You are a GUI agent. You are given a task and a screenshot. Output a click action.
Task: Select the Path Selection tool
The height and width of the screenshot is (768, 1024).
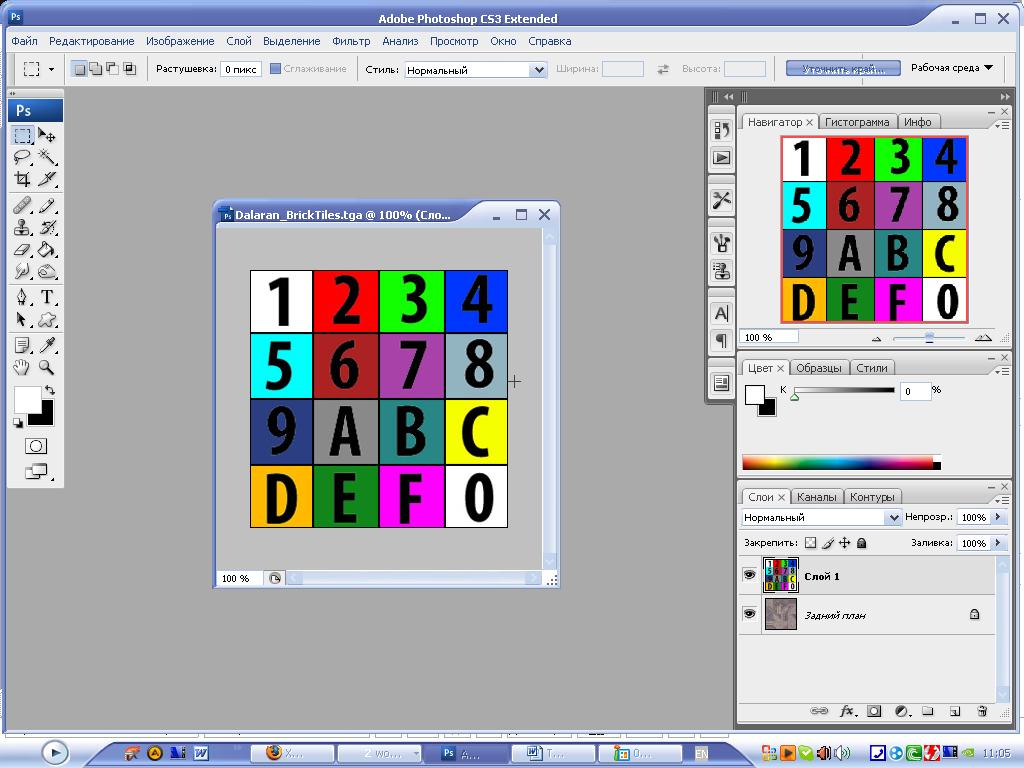pos(23,319)
